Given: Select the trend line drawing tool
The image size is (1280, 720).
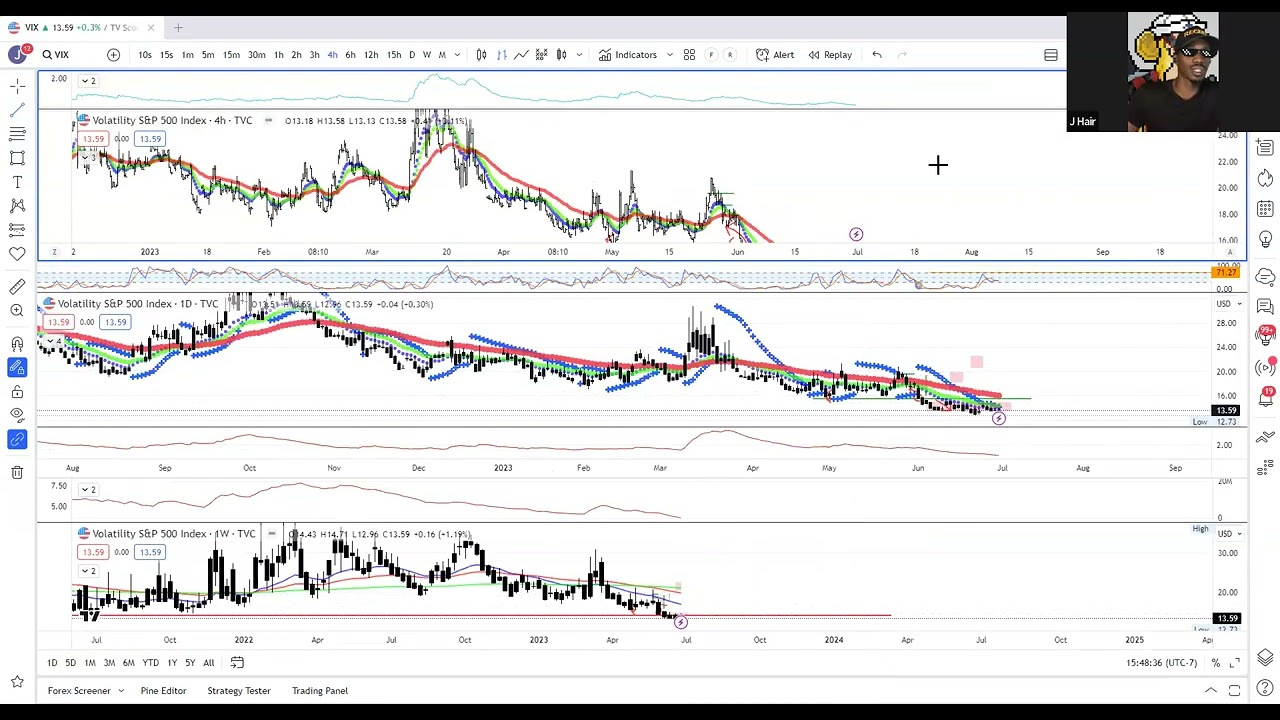Looking at the screenshot, I should (x=17, y=110).
